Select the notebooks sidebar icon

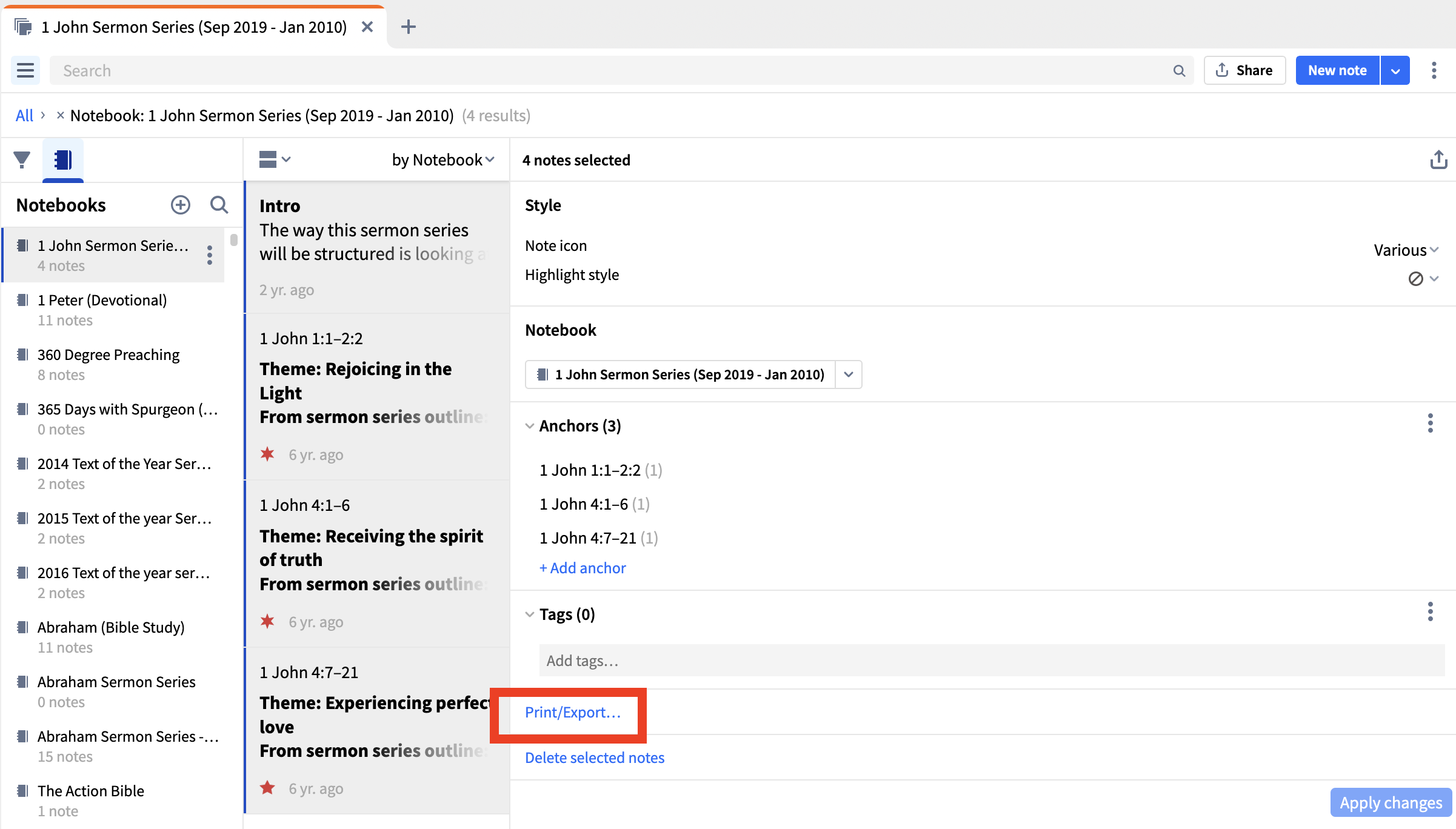point(63,160)
